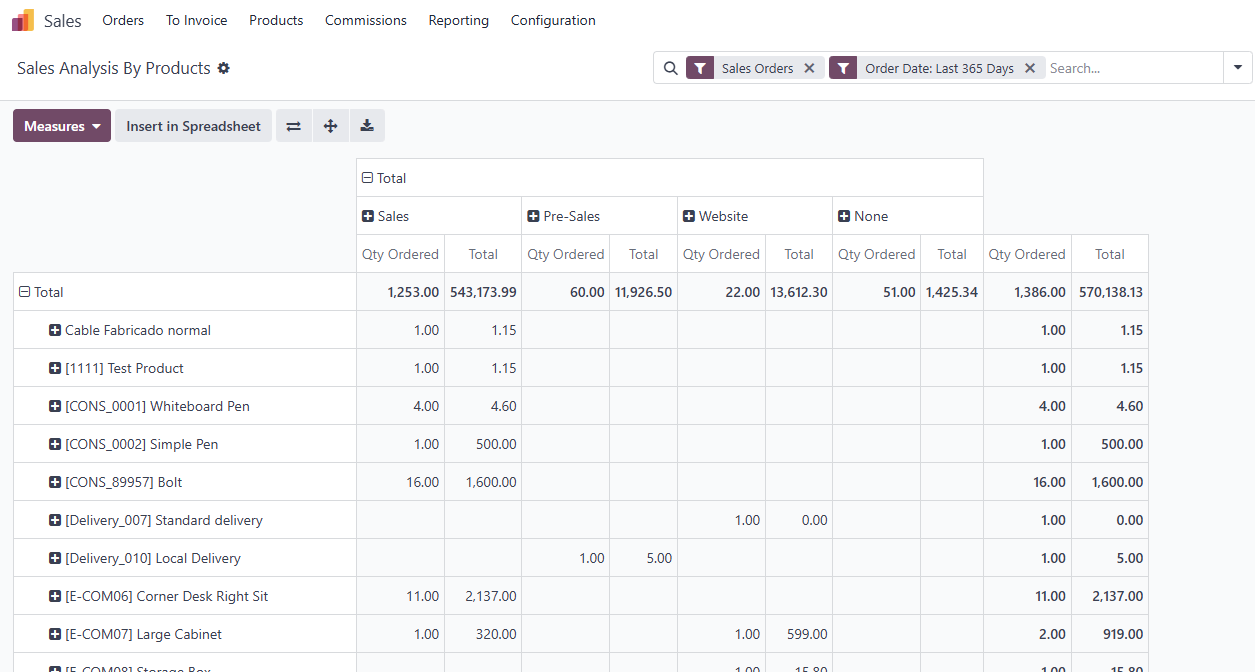Image resolution: width=1255 pixels, height=672 pixels.
Task: Click the download xlsx icon
Action: tap(367, 126)
